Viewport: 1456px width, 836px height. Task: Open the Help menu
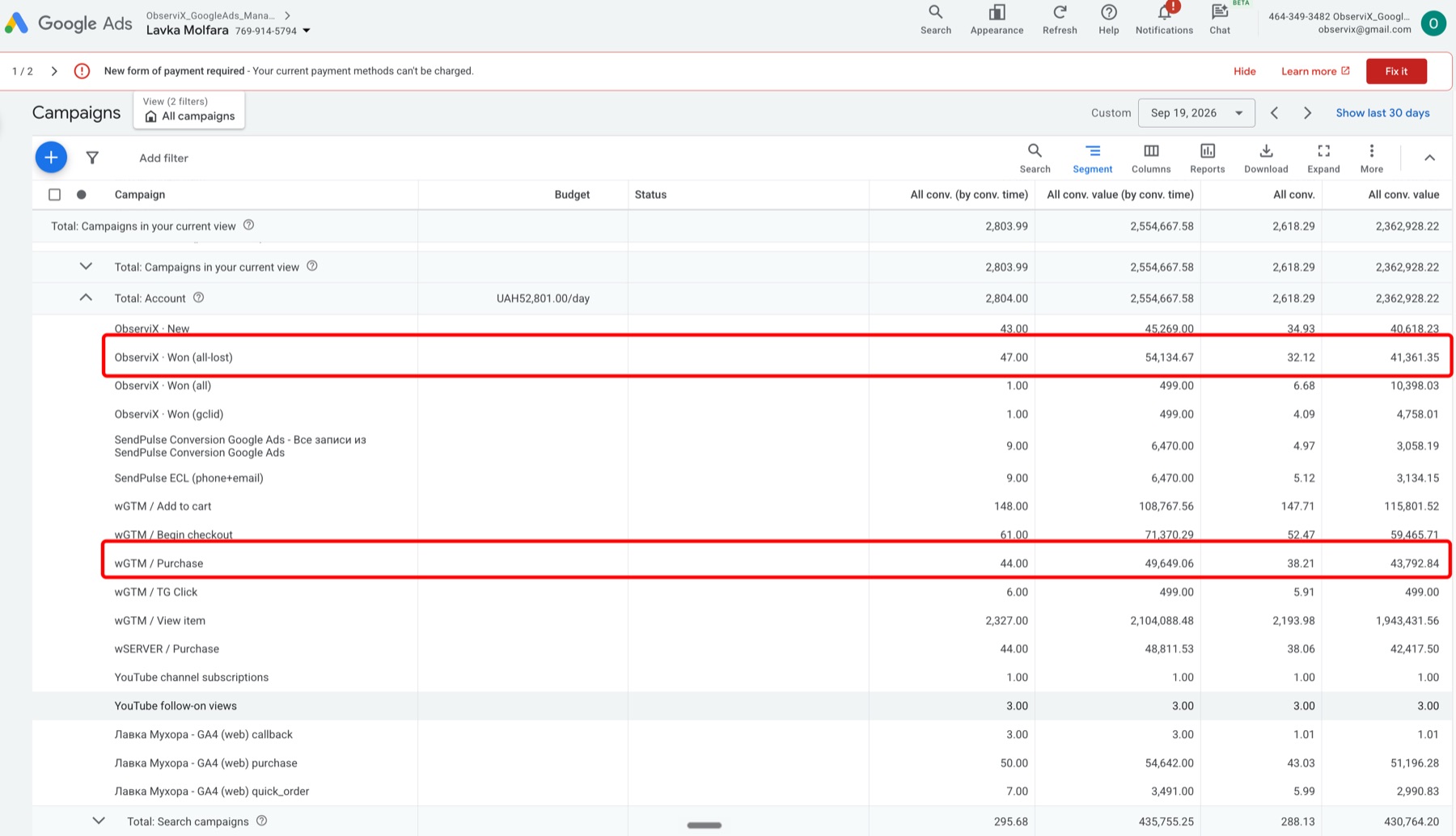coord(1109,19)
